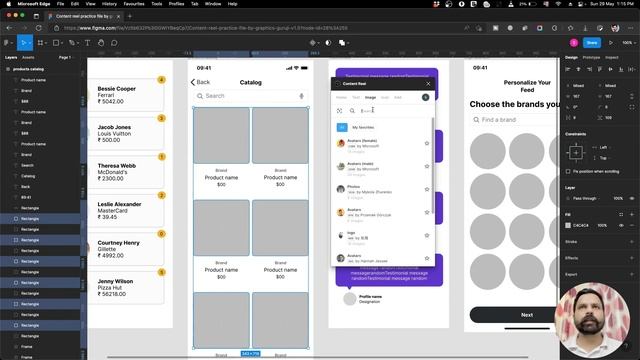Click the Present play icon
The width and height of the screenshot is (640, 360).
click(x=611, y=43)
